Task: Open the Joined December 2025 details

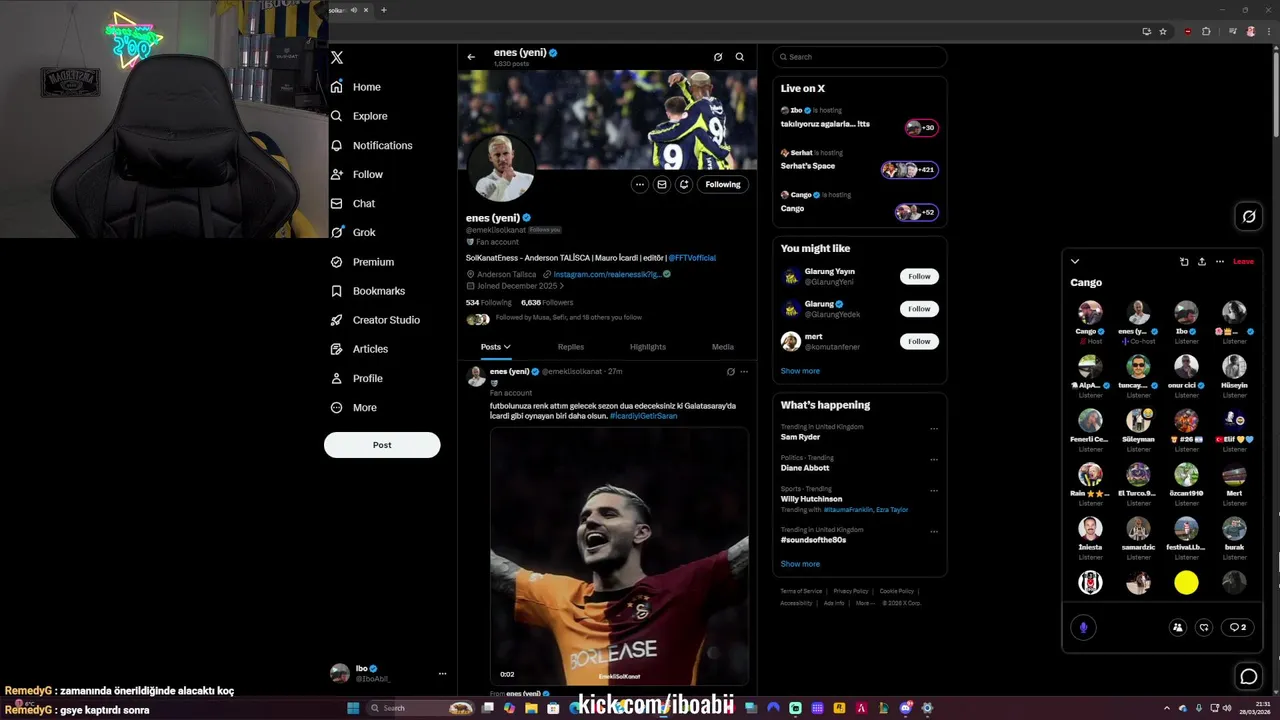Action: pos(515,286)
